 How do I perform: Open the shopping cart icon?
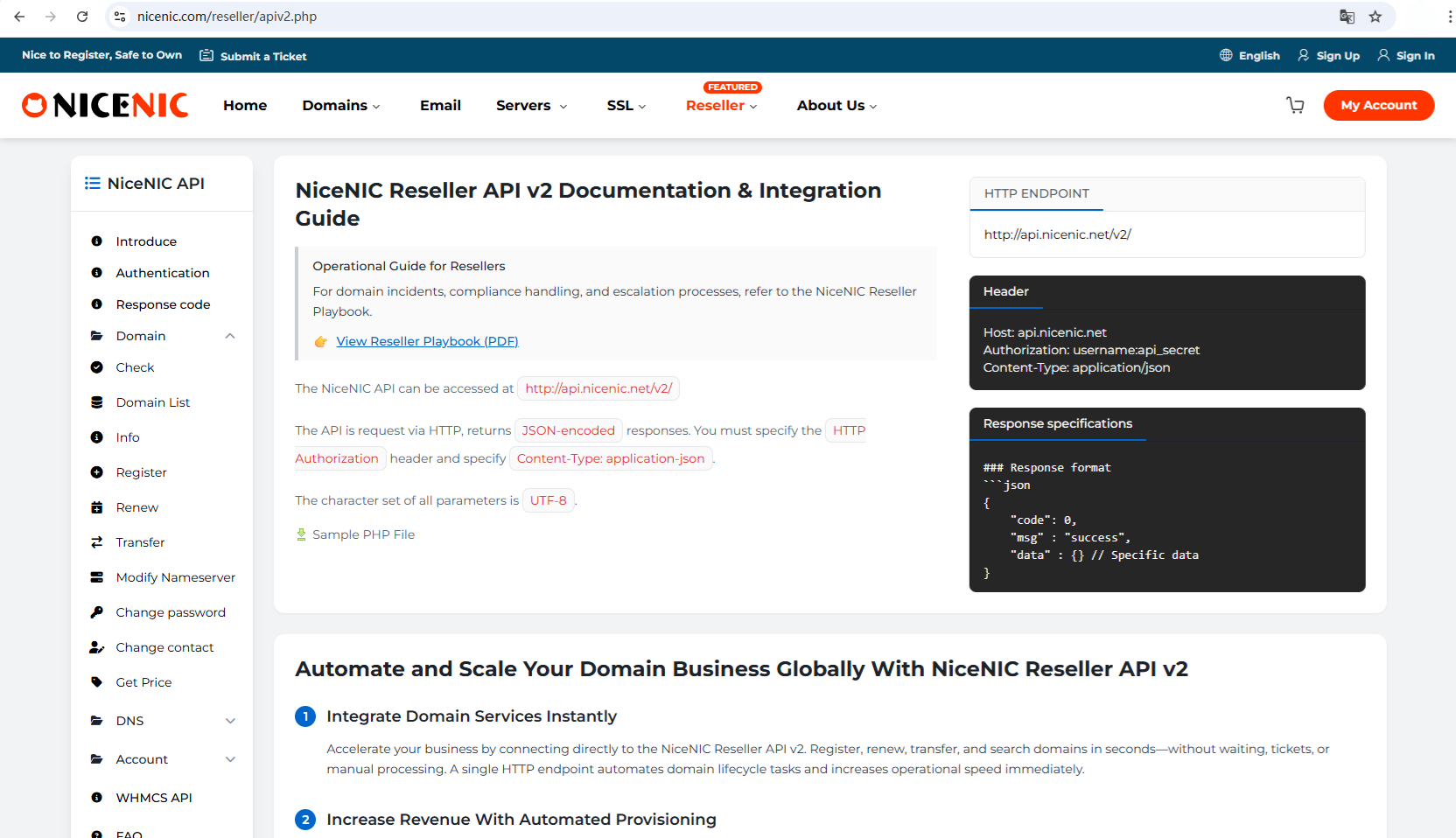(1295, 105)
